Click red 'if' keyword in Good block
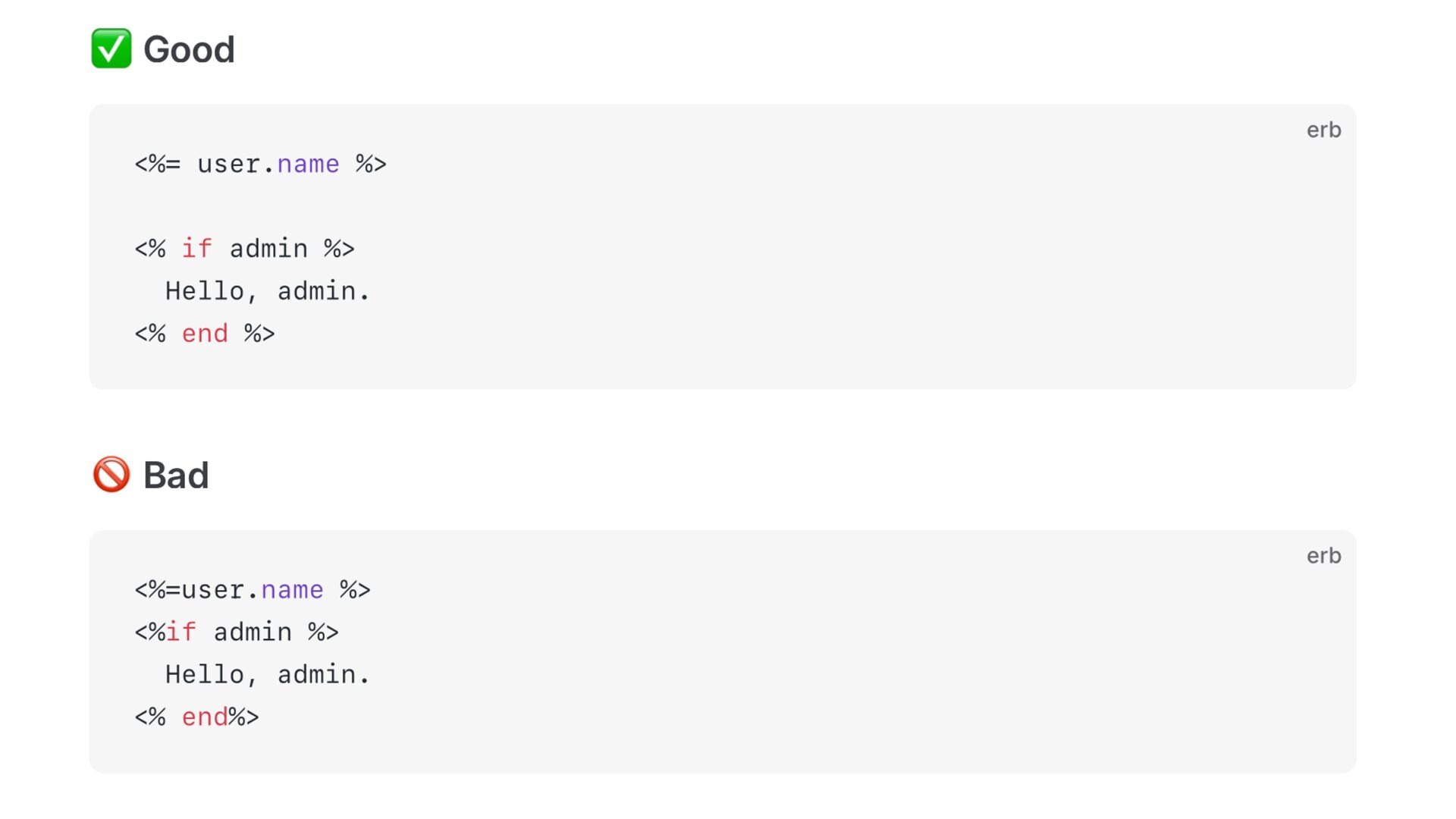The image size is (1456, 819). coord(196,249)
